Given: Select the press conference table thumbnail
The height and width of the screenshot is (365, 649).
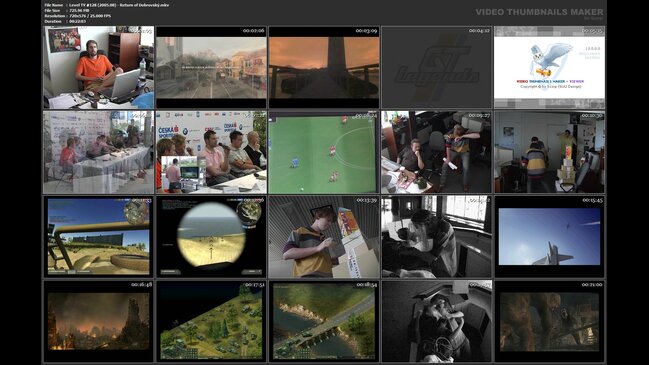Looking at the screenshot, I should point(99,152).
